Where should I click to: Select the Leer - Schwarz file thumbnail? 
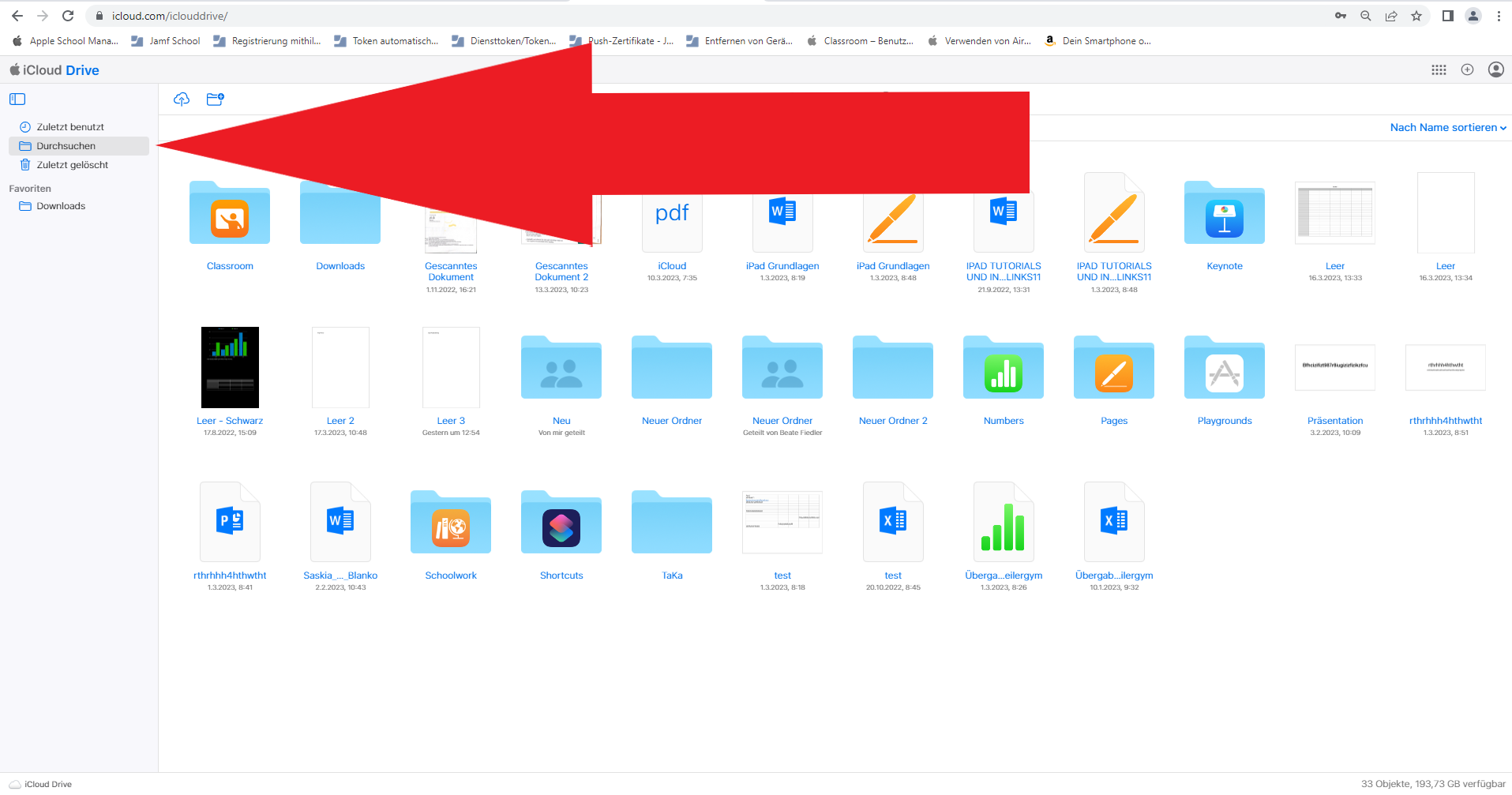click(x=230, y=368)
